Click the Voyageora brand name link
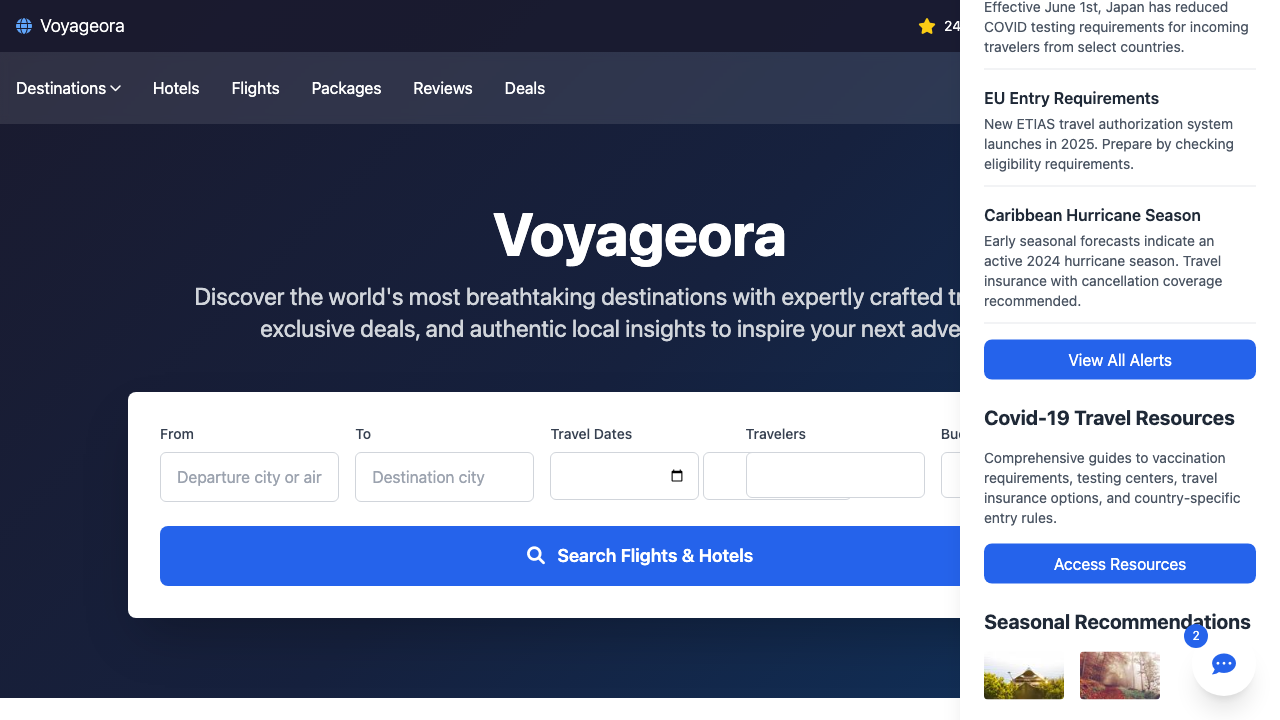The height and width of the screenshot is (720, 1280). pyautogui.click(x=82, y=26)
